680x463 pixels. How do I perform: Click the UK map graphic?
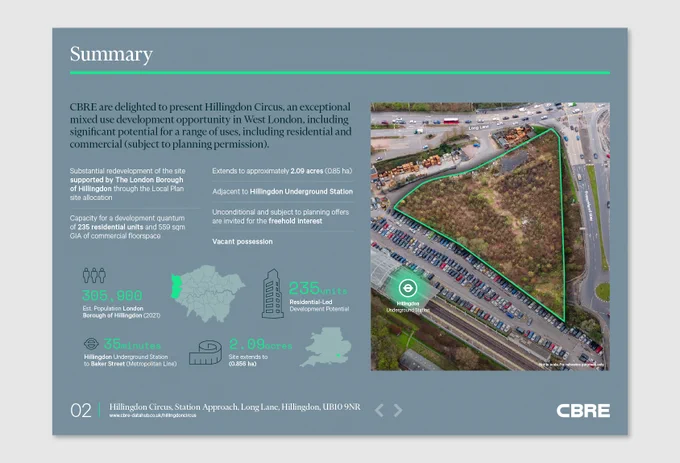pos(328,347)
